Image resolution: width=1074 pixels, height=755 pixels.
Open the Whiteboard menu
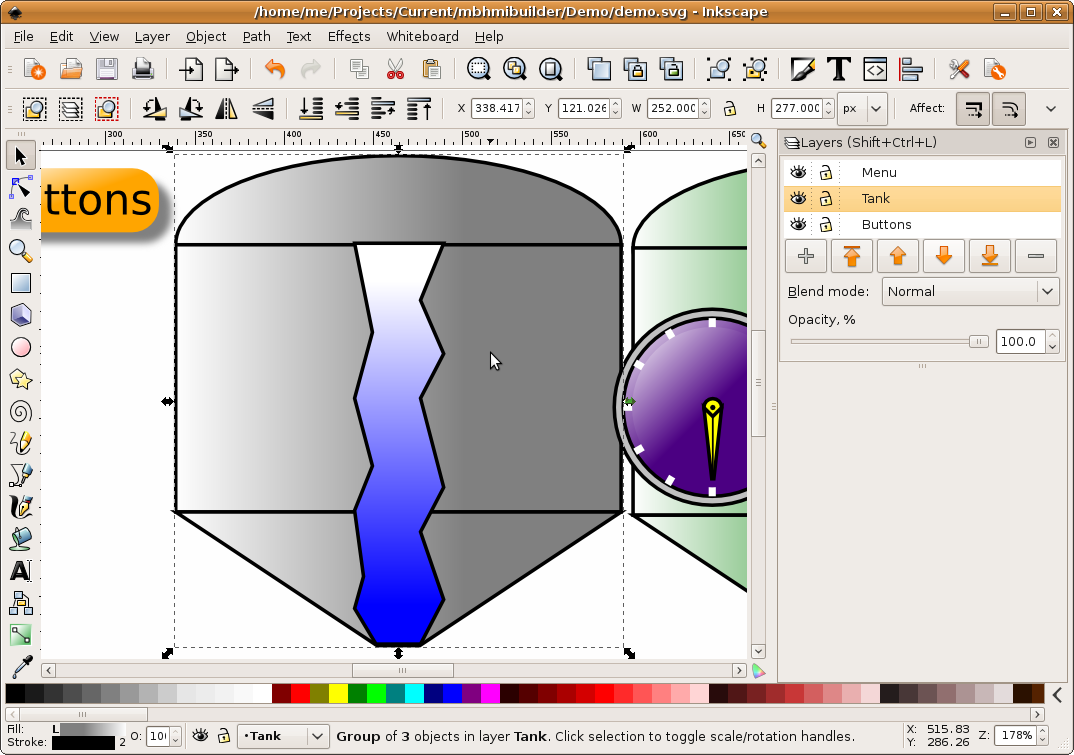423,36
